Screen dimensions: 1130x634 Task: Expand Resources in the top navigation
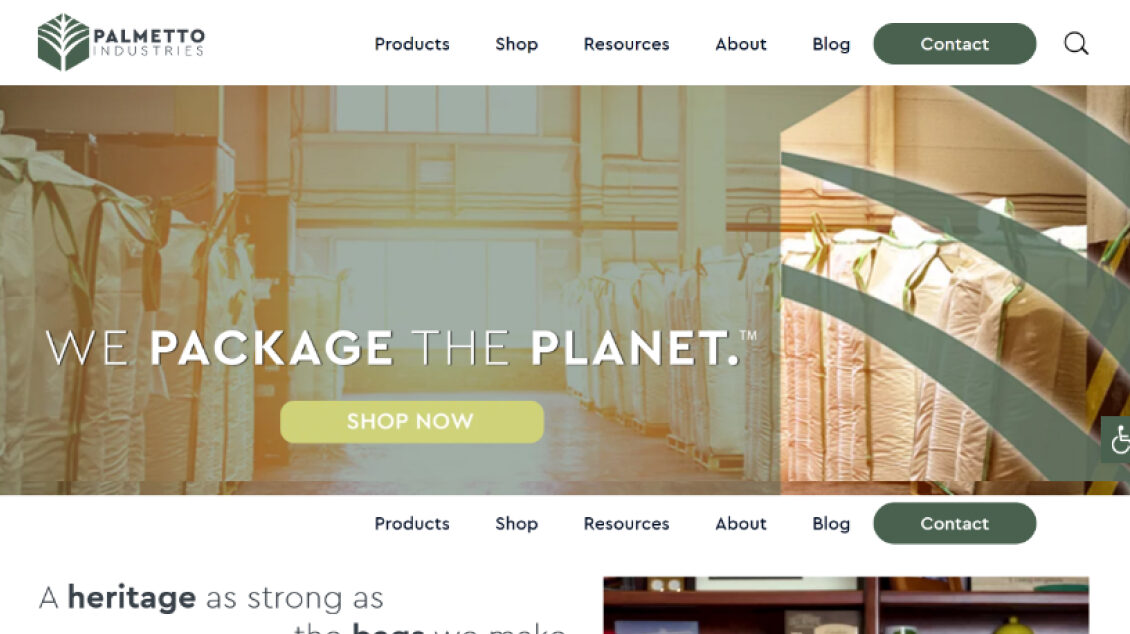[x=626, y=44]
